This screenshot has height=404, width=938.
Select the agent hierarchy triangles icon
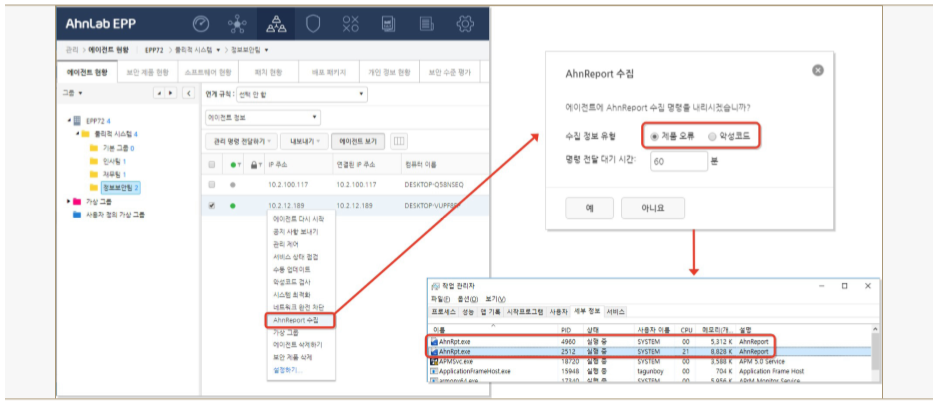click(x=276, y=25)
